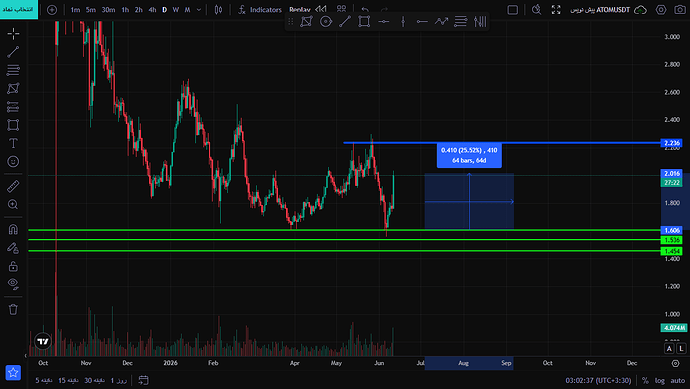Select the crosshair cursor tool

tap(13, 33)
